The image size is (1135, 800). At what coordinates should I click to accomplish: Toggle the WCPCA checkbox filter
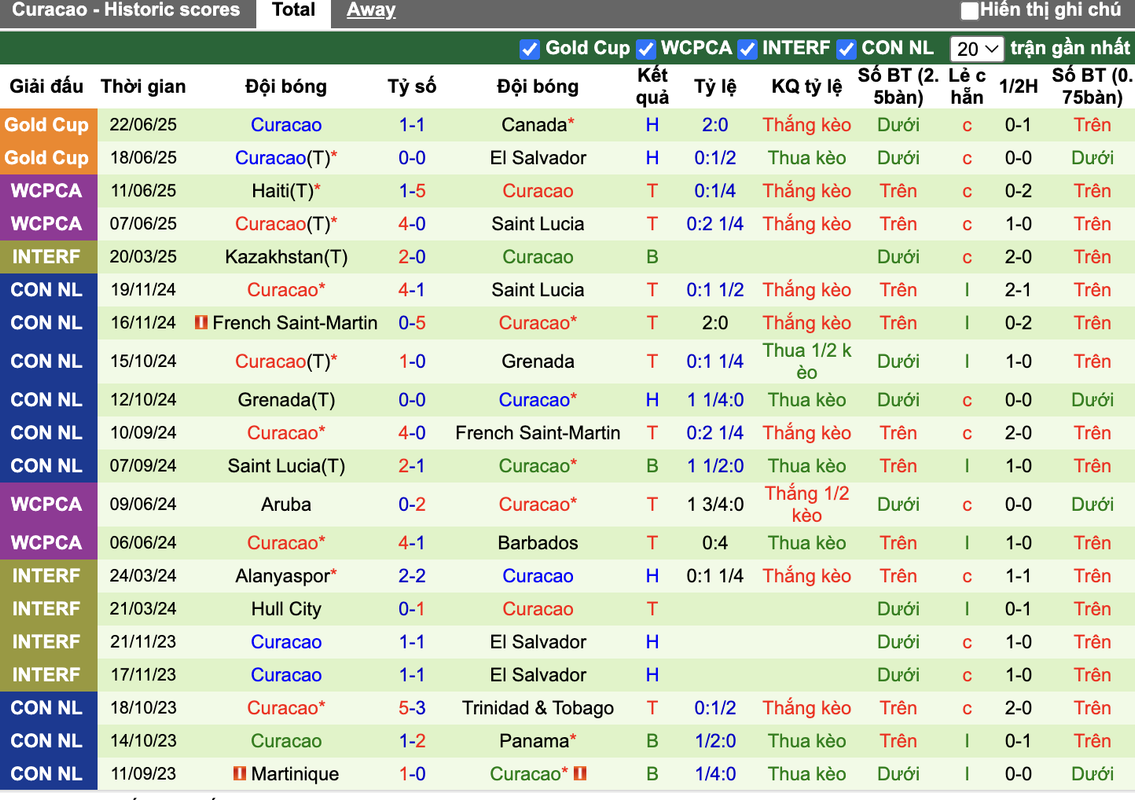(646, 49)
